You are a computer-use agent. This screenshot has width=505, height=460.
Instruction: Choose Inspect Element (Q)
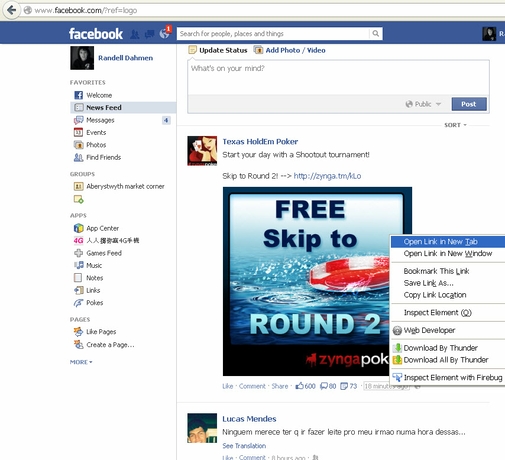448,313
